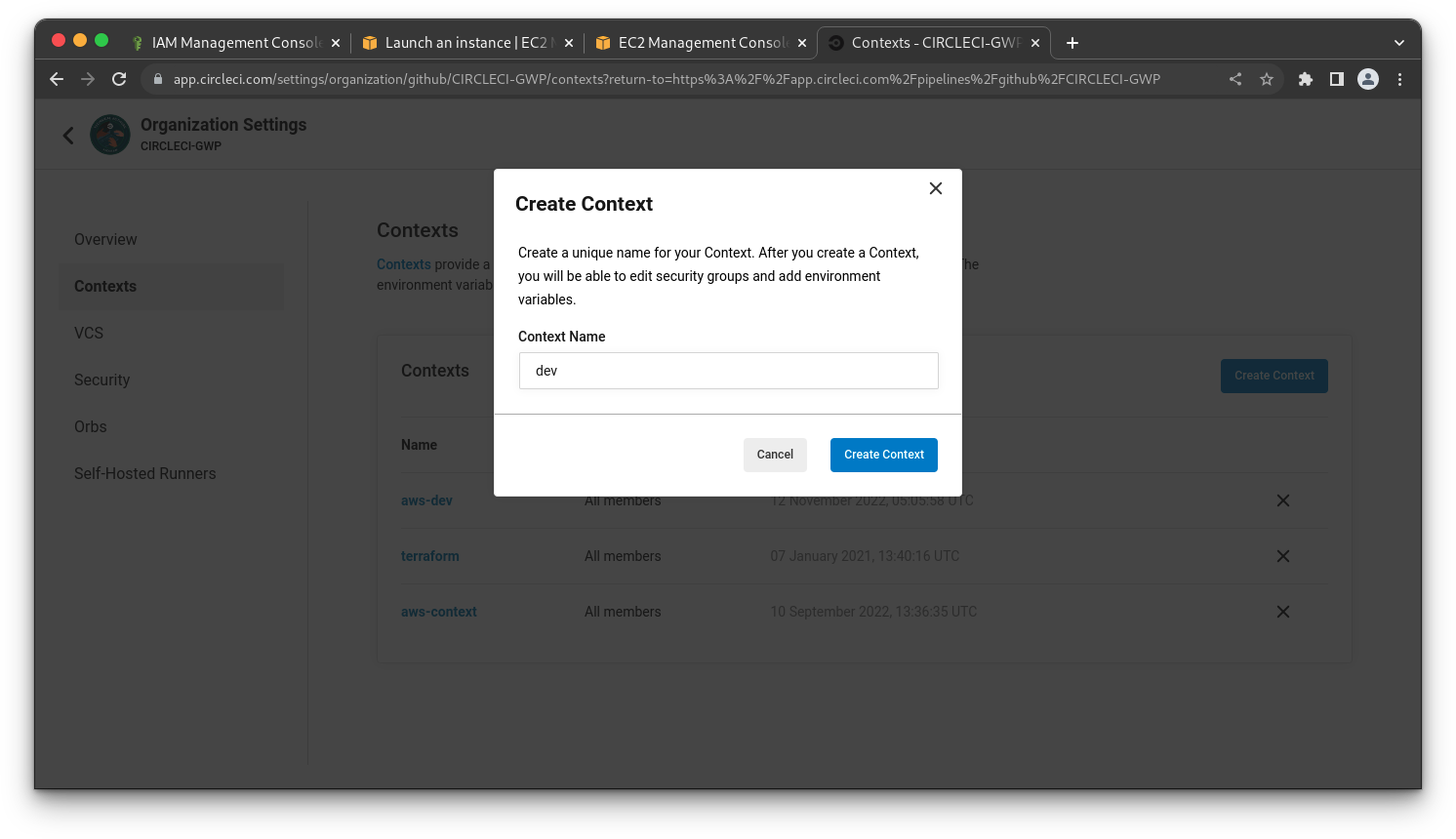Navigate back using the browser arrow

click(x=56, y=79)
